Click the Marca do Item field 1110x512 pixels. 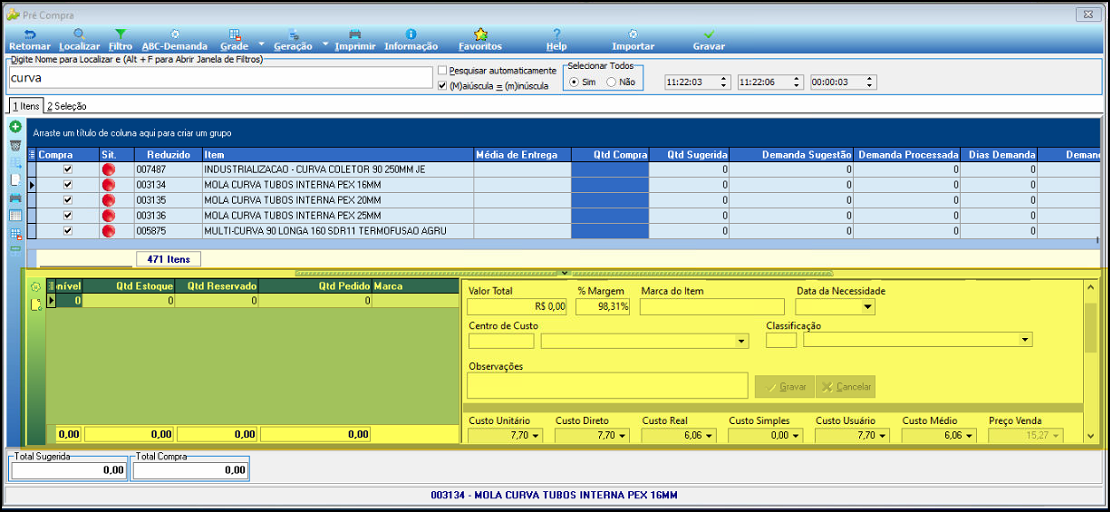coord(712,307)
